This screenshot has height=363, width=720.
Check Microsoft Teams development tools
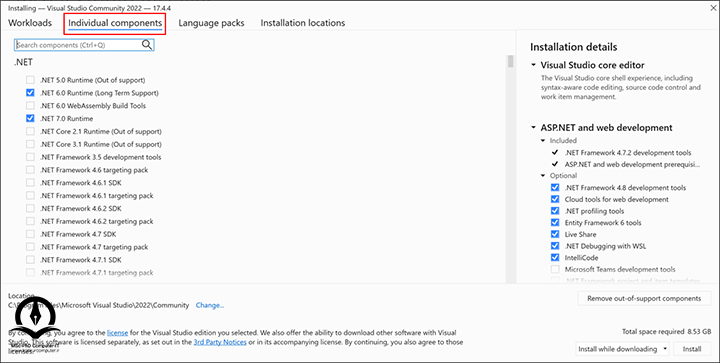tap(555, 269)
